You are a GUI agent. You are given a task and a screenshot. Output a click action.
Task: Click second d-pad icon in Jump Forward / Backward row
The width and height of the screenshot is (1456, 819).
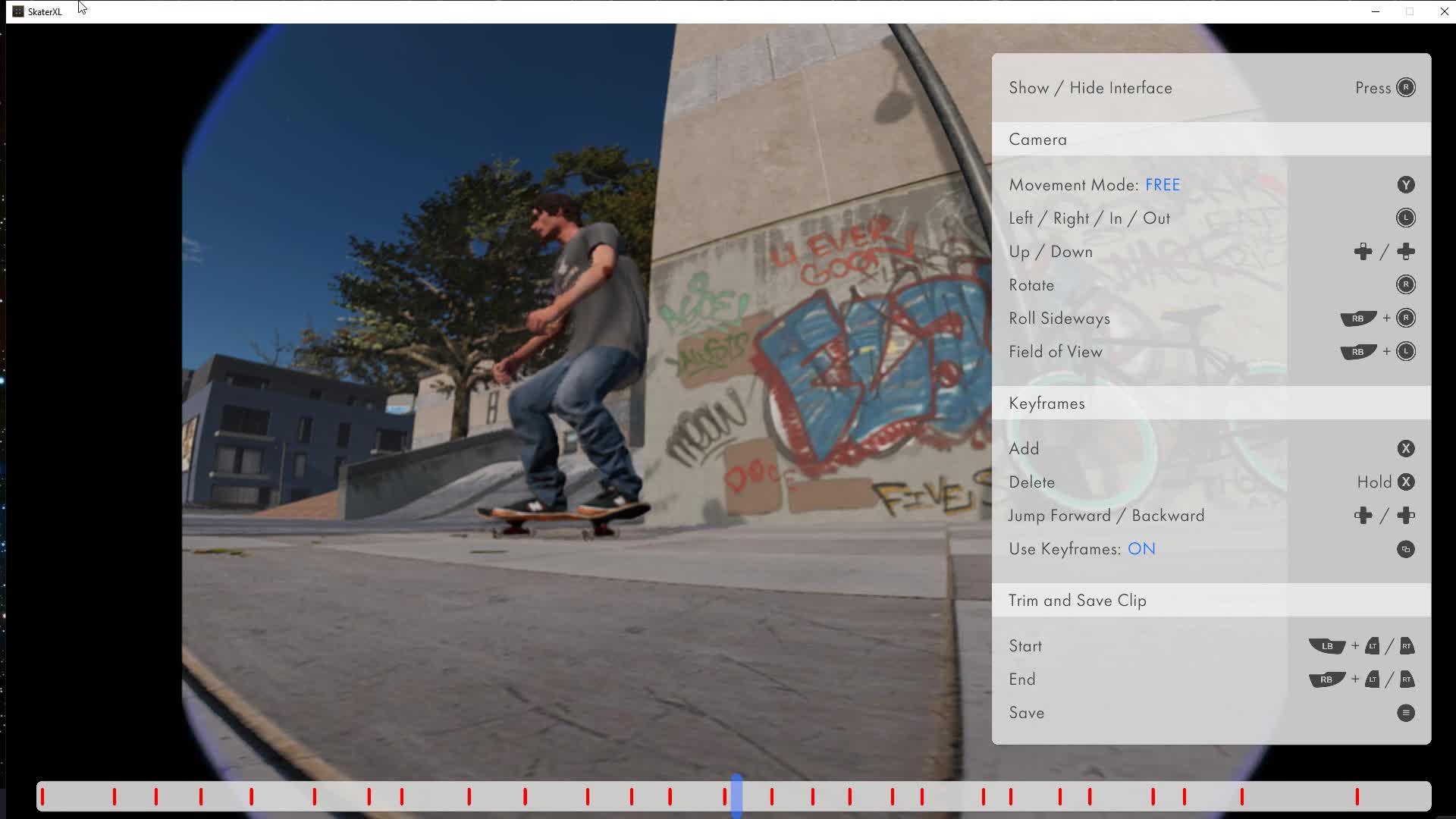(x=1405, y=516)
